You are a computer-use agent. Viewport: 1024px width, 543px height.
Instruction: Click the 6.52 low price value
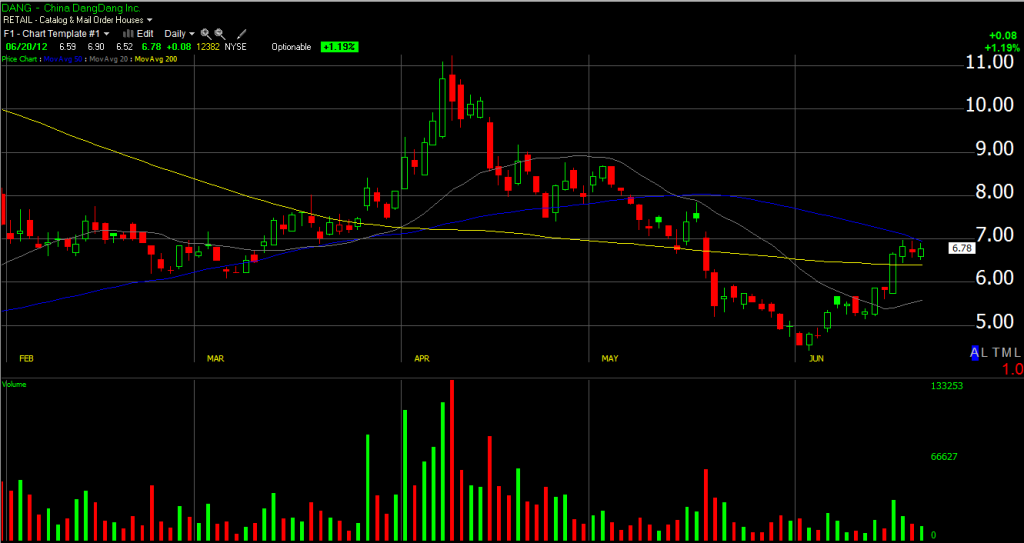125,47
